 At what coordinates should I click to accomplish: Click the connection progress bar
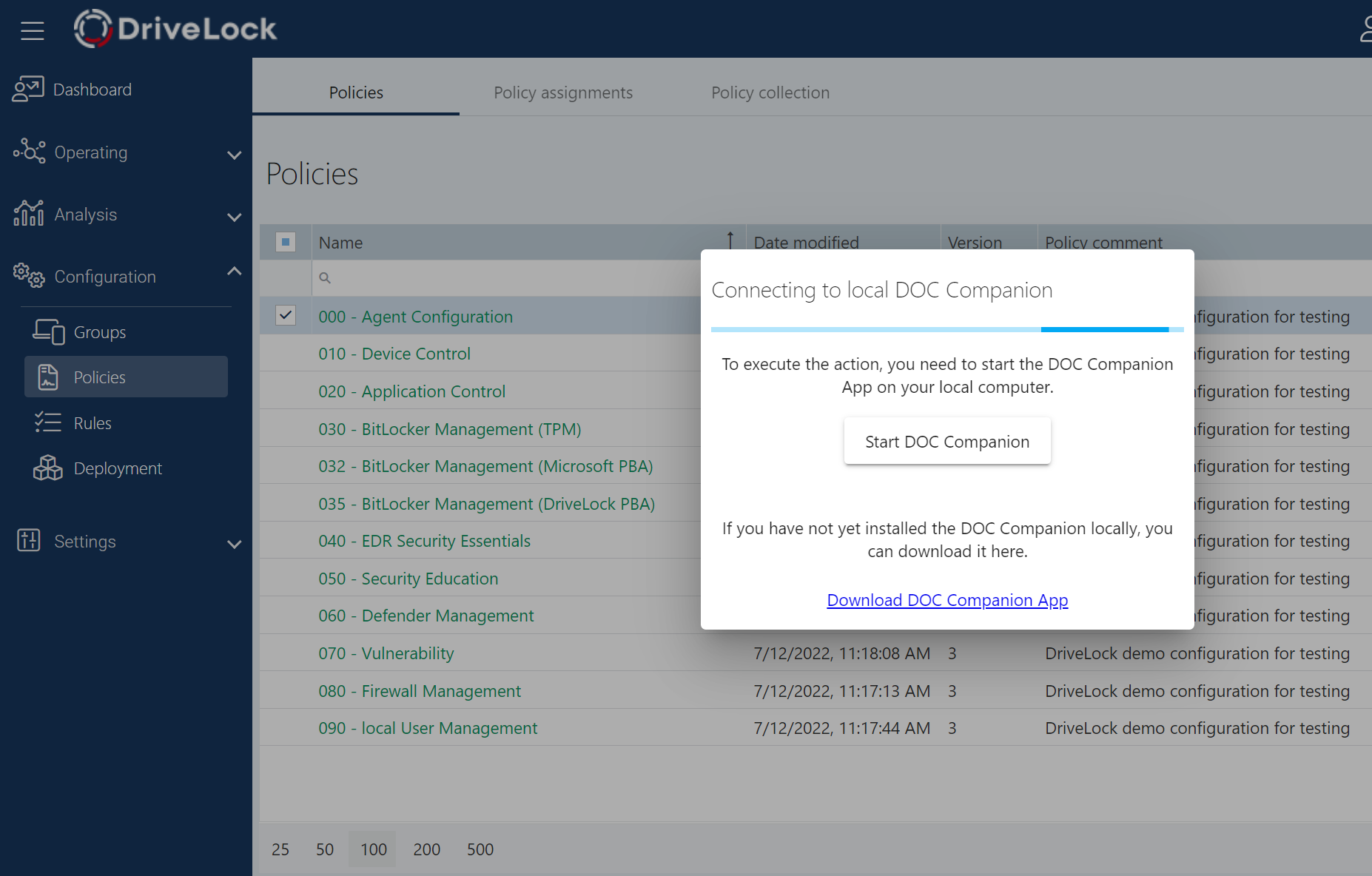pos(946,329)
